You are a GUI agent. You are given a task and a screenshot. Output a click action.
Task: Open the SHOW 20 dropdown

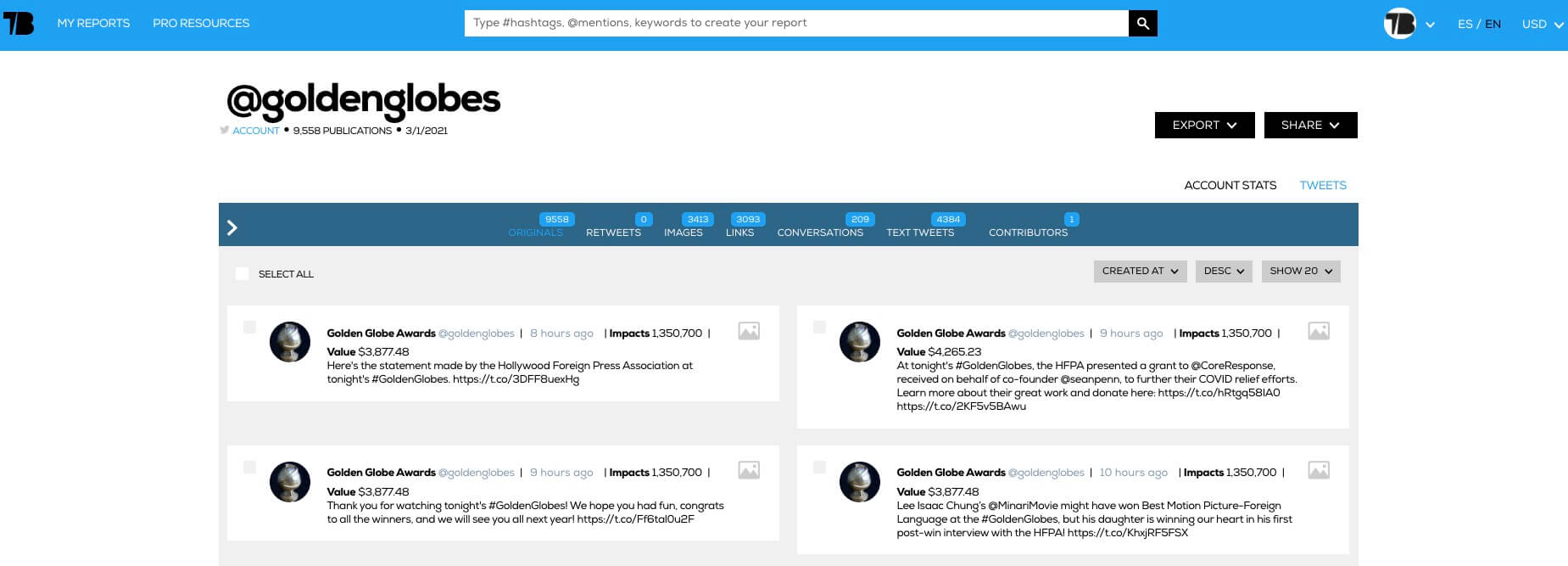1300,272
